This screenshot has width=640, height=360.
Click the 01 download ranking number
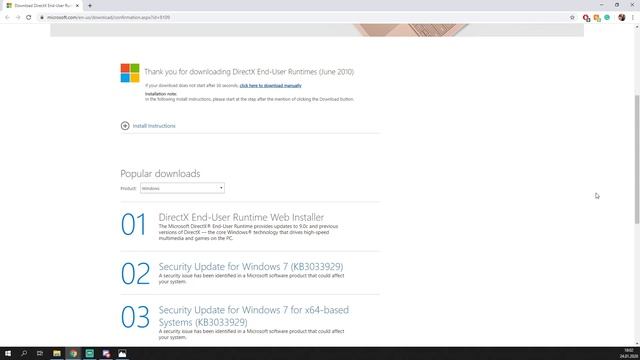(x=133, y=224)
